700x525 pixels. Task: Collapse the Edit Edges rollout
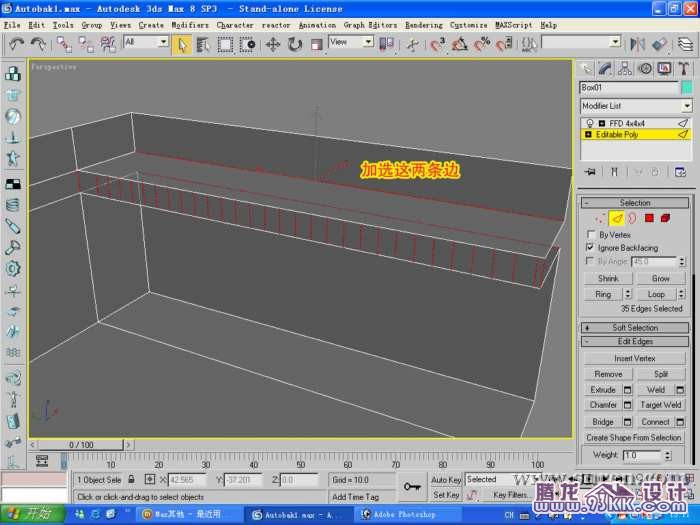[x=635, y=342]
